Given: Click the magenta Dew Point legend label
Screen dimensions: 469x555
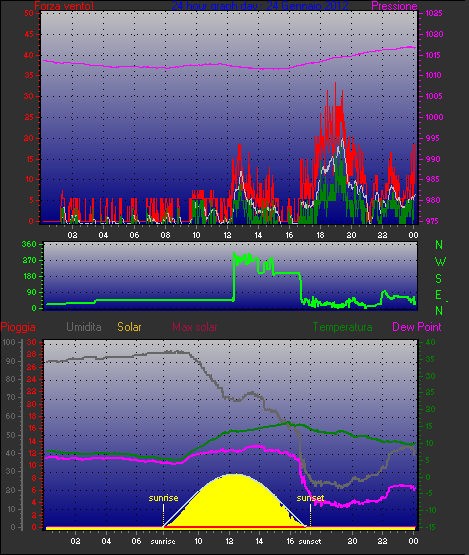Looking at the screenshot, I should (417, 327).
